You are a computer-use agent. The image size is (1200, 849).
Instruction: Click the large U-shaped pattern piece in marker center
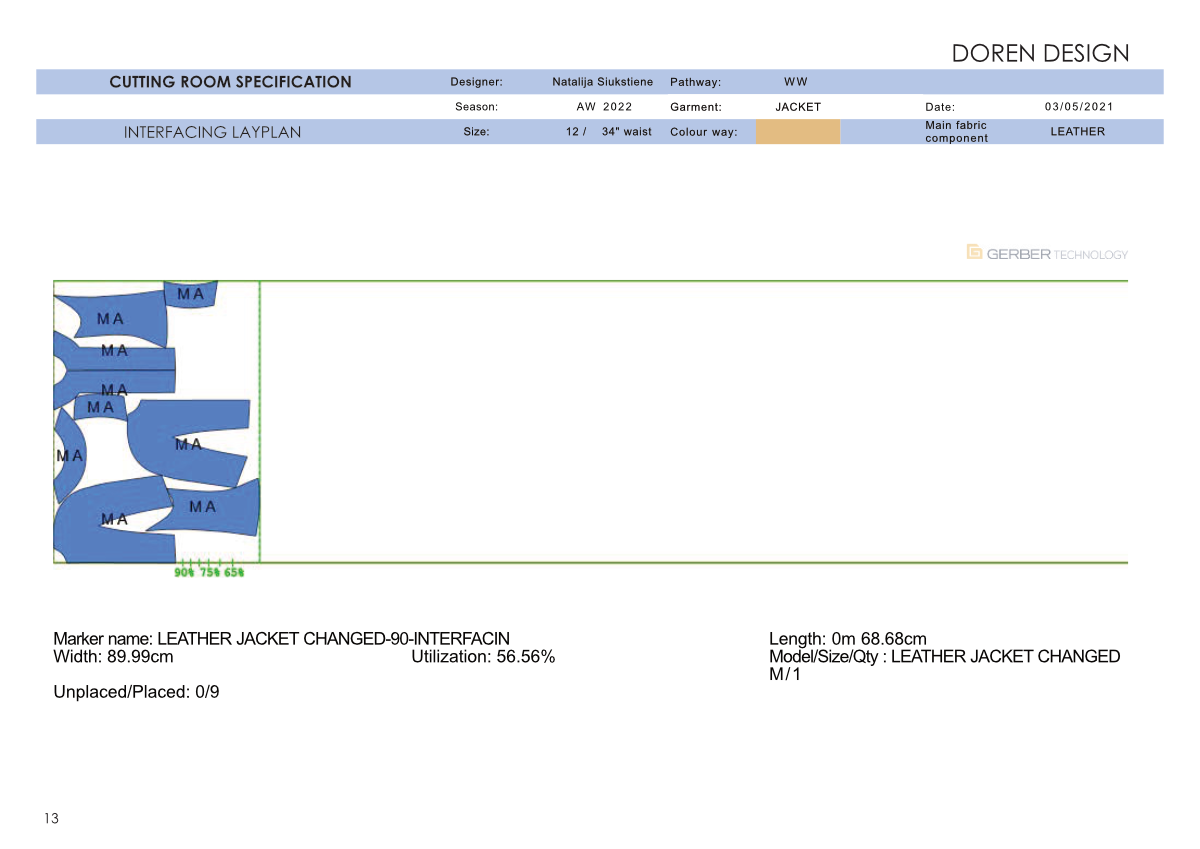[188, 442]
